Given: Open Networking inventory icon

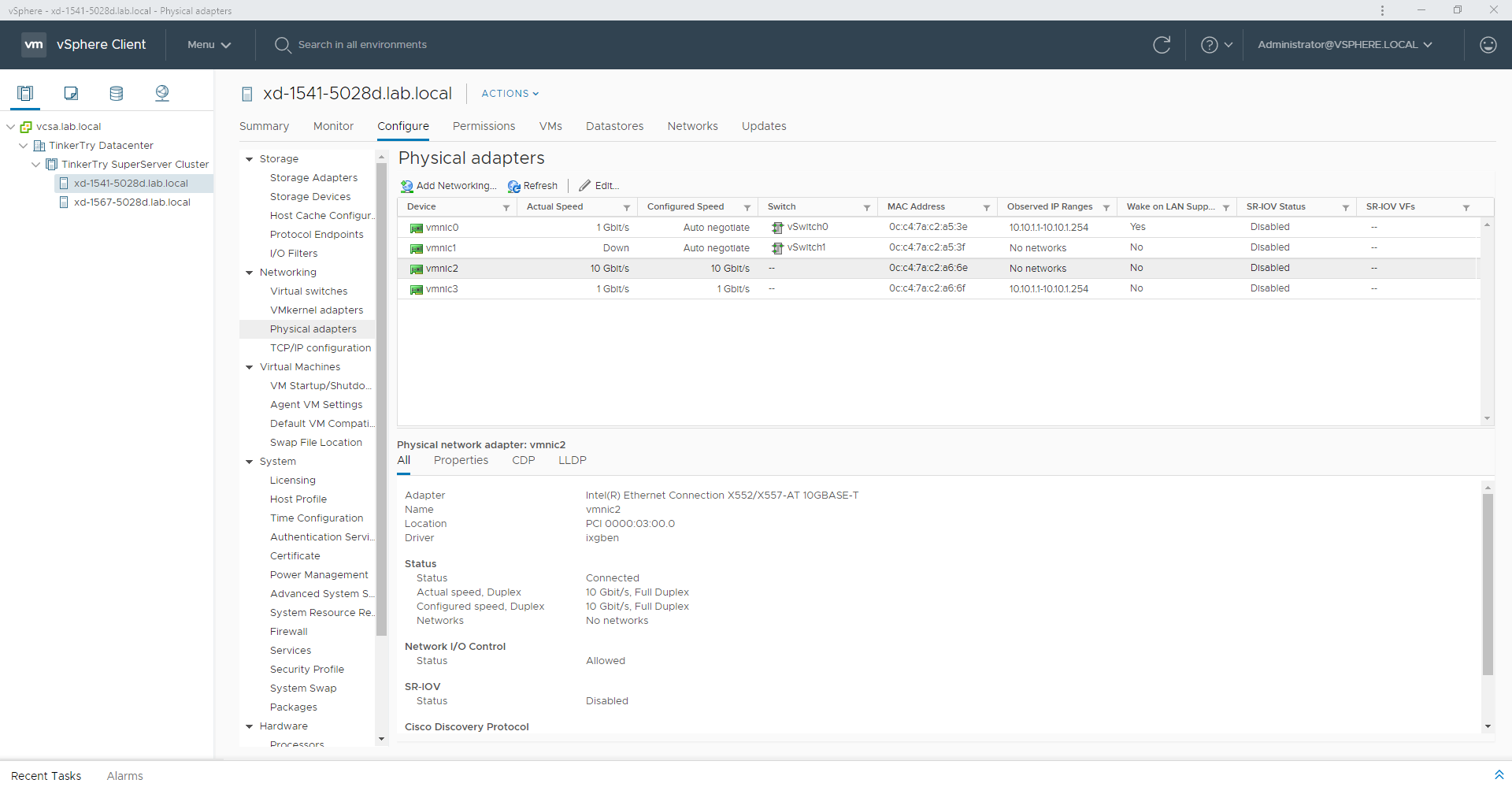Looking at the screenshot, I should tap(162, 93).
